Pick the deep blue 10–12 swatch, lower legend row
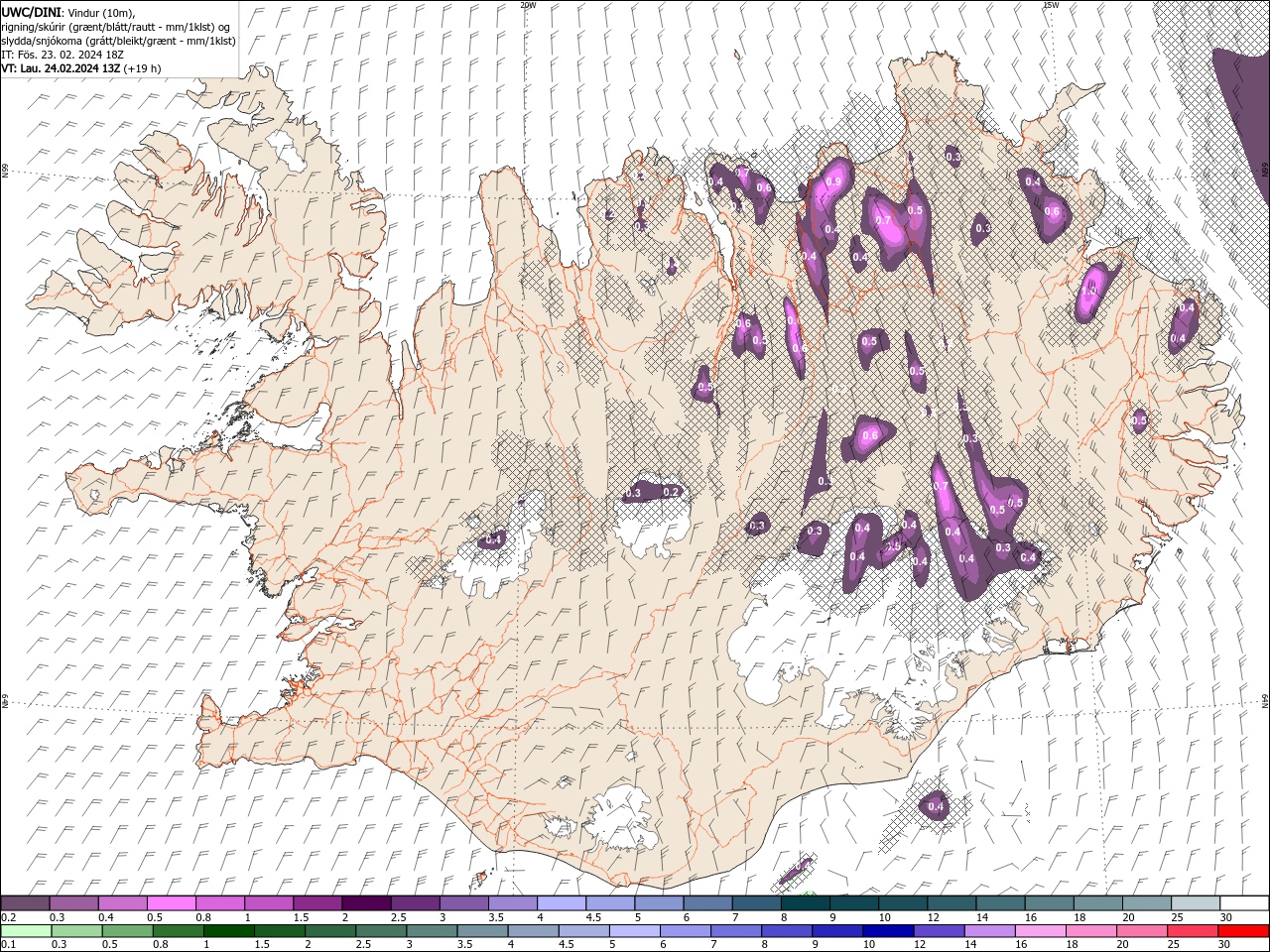Viewport: 1270px width, 952px height. (887, 931)
